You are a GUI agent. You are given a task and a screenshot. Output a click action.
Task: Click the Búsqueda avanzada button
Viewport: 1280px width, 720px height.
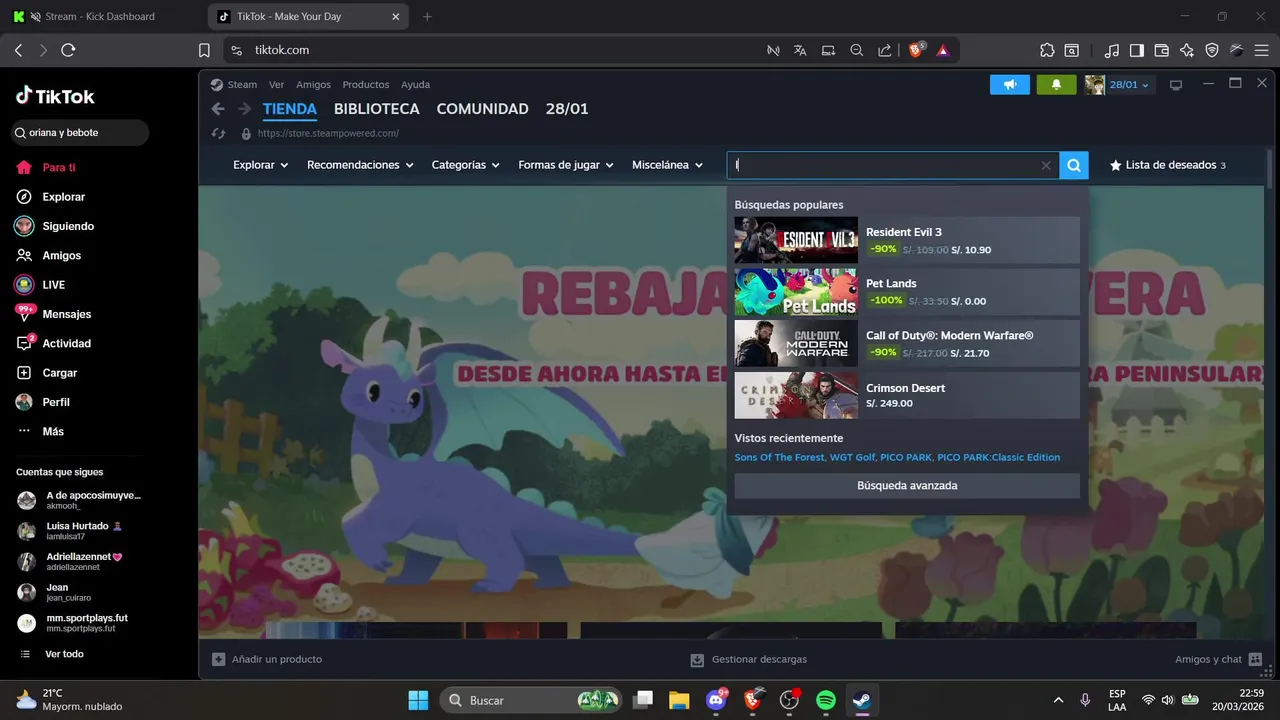pyautogui.click(x=907, y=486)
